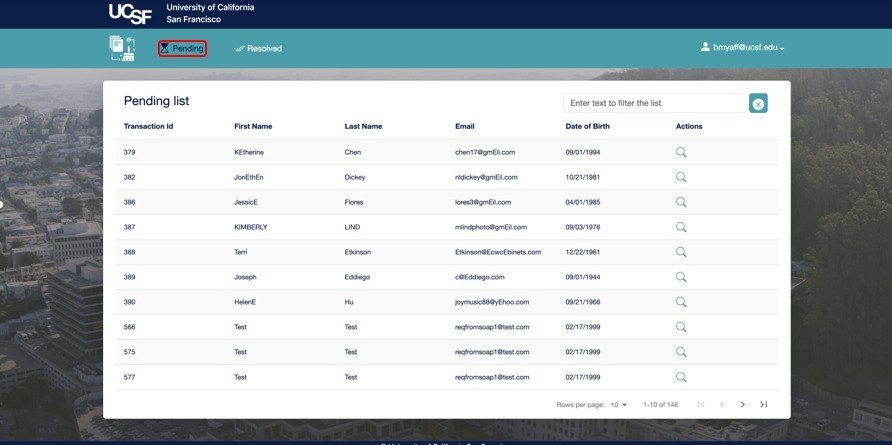Screen dimensions: 892x445
Task: Open the bmyaff@ucsf.edu user dropdown
Action: pyautogui.click(x=743, y=47)
